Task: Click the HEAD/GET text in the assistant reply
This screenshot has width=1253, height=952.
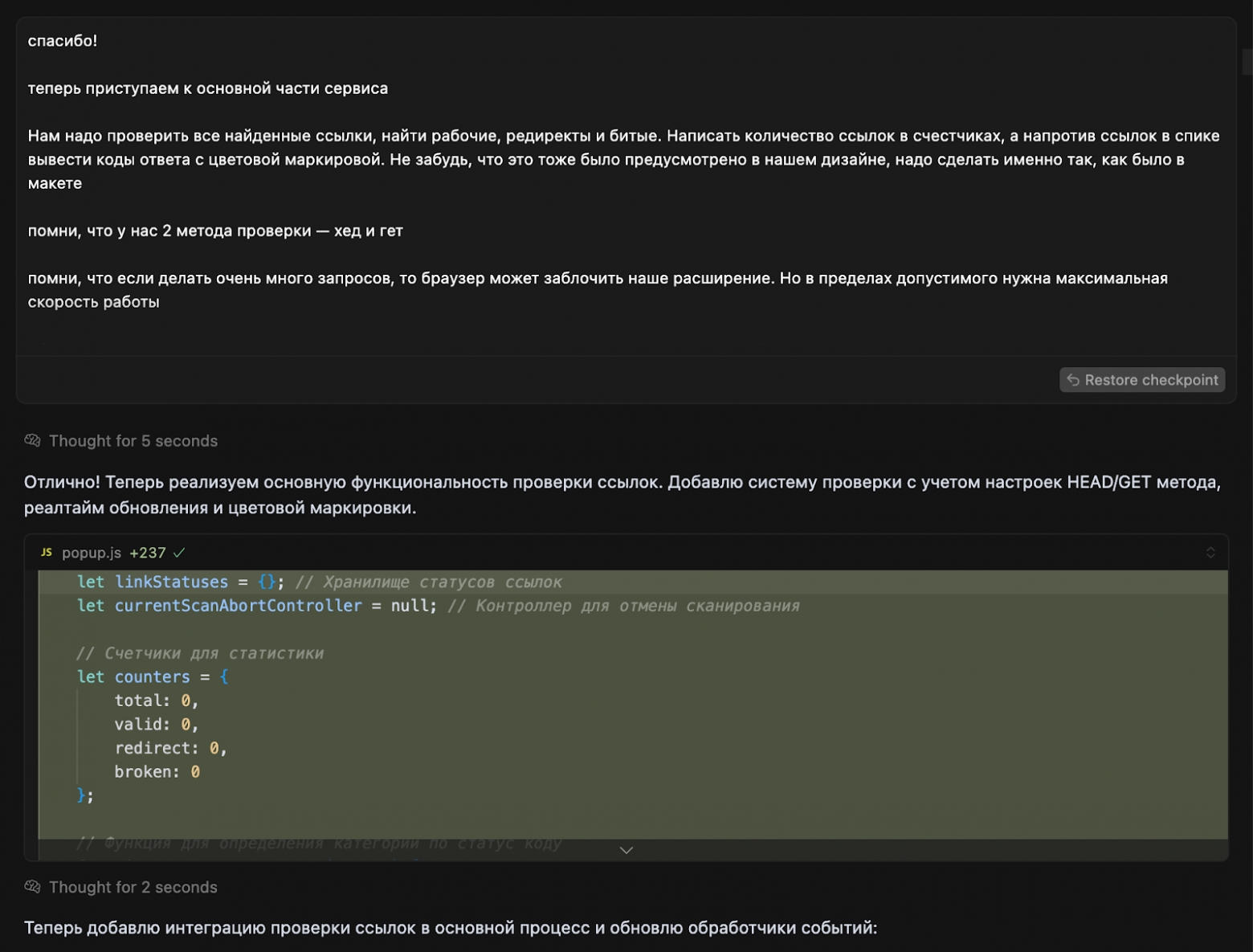Action: coord(1108,482)
